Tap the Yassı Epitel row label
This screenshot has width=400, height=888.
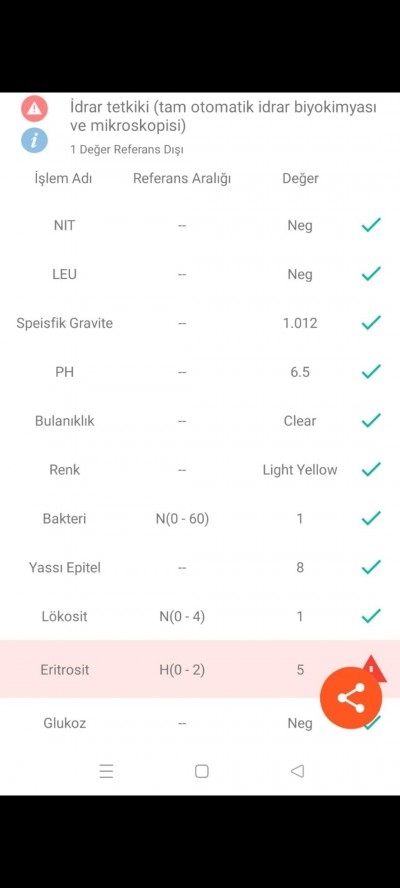pos(65,567)
